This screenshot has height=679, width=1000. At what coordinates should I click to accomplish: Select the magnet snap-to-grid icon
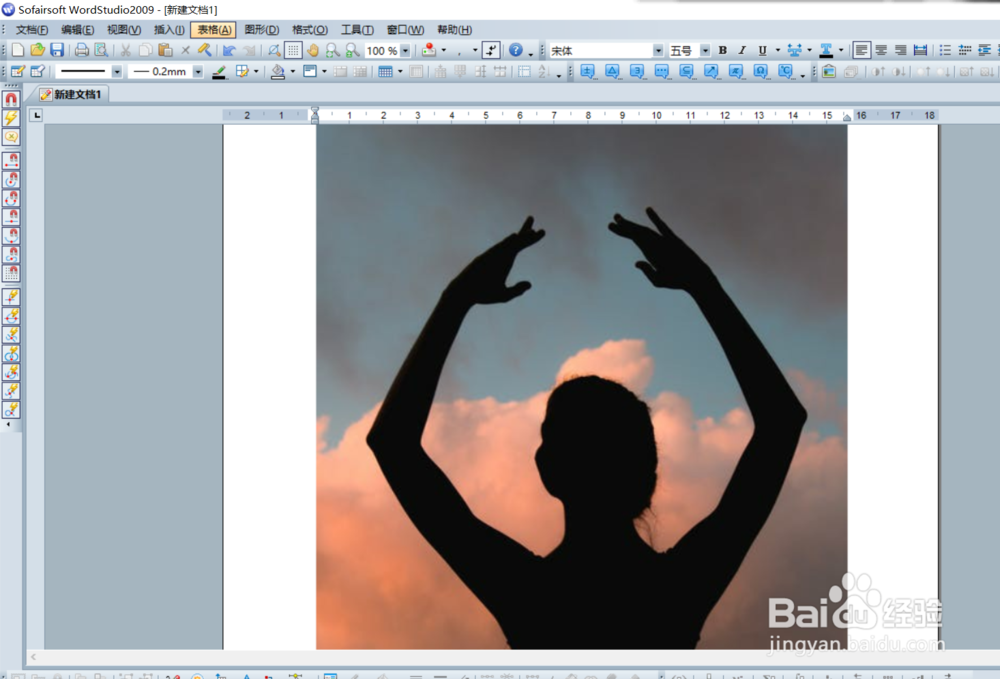11,274
